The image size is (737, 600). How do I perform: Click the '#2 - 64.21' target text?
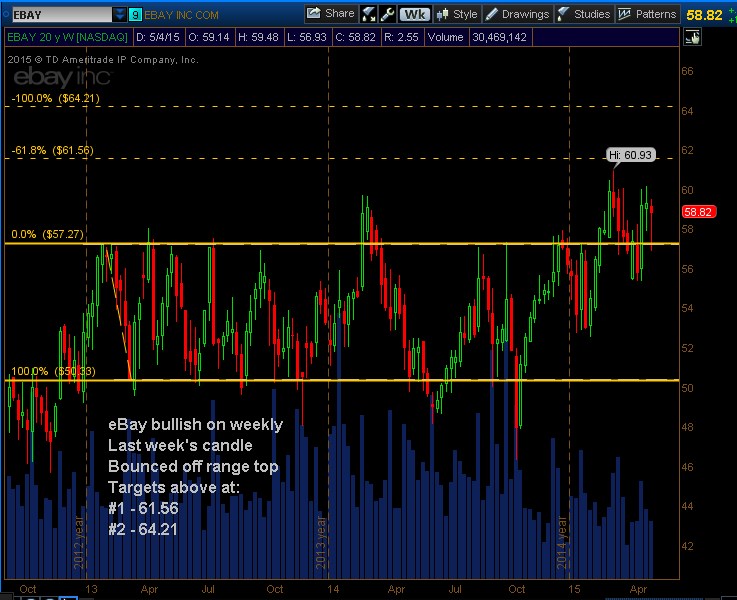[143, 530]
